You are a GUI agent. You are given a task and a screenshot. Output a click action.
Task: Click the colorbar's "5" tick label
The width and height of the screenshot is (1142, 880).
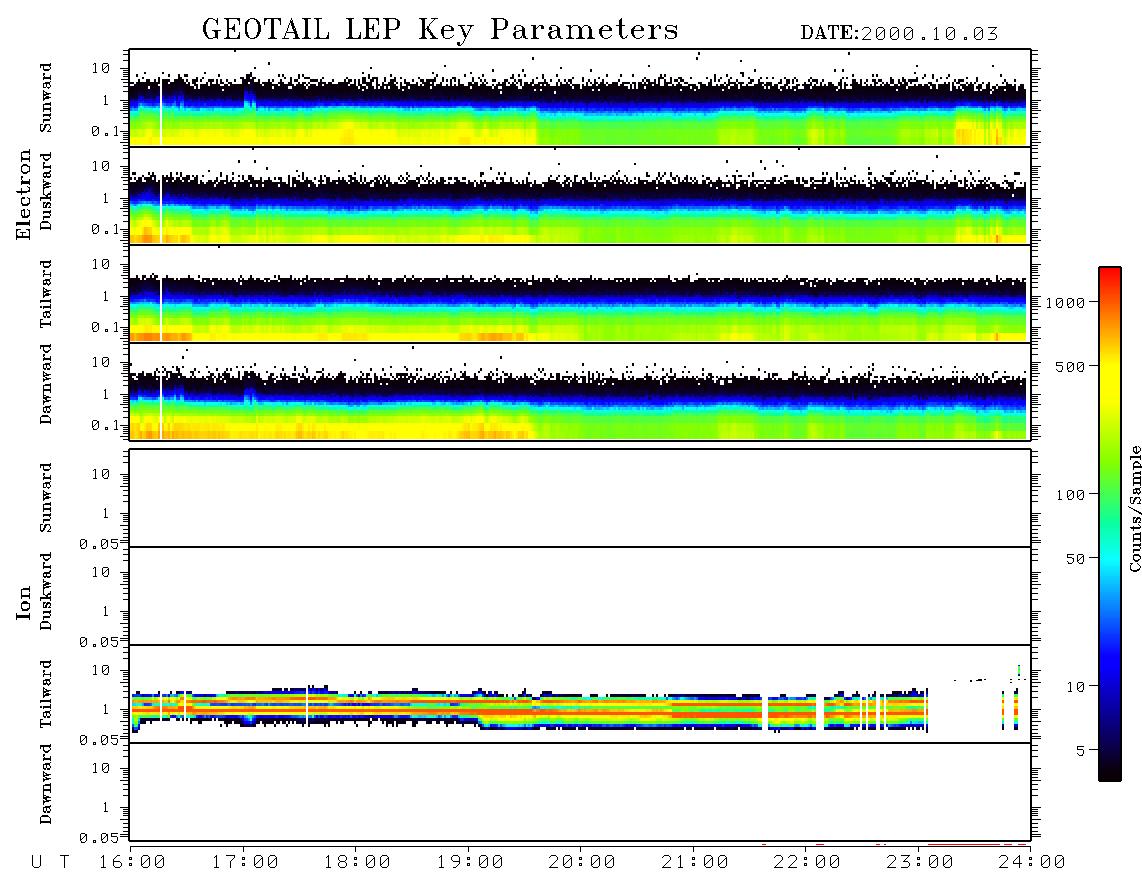click(x=1080, y=751)
